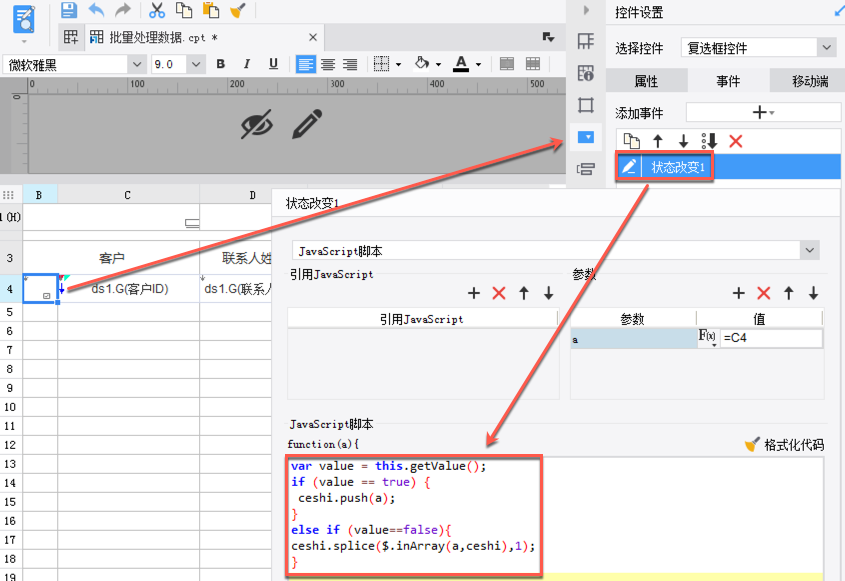Click the Undo arrow icon
The height and width of the screenshot is (581, 845).
(x=96, y=10)
